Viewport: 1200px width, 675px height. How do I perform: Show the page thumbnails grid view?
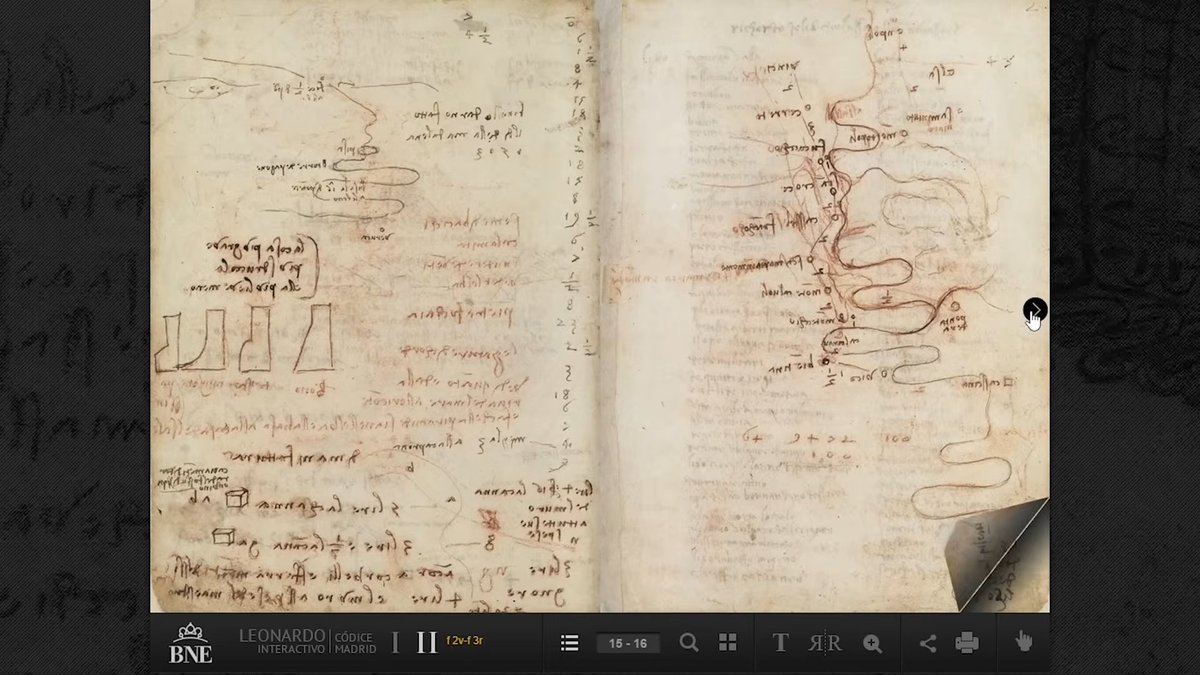click(728, 643)
